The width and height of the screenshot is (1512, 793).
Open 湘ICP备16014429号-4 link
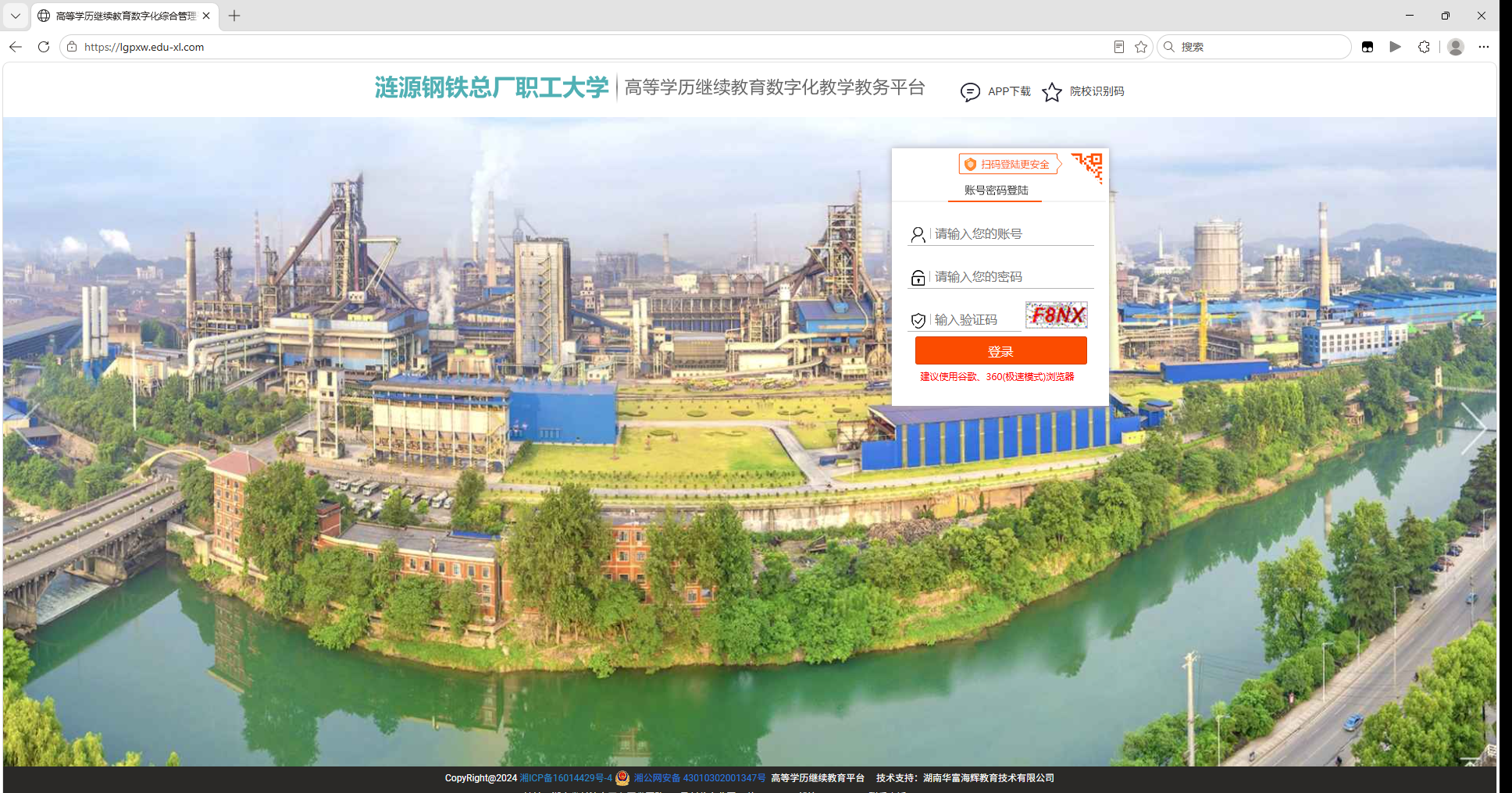[566, 778]
